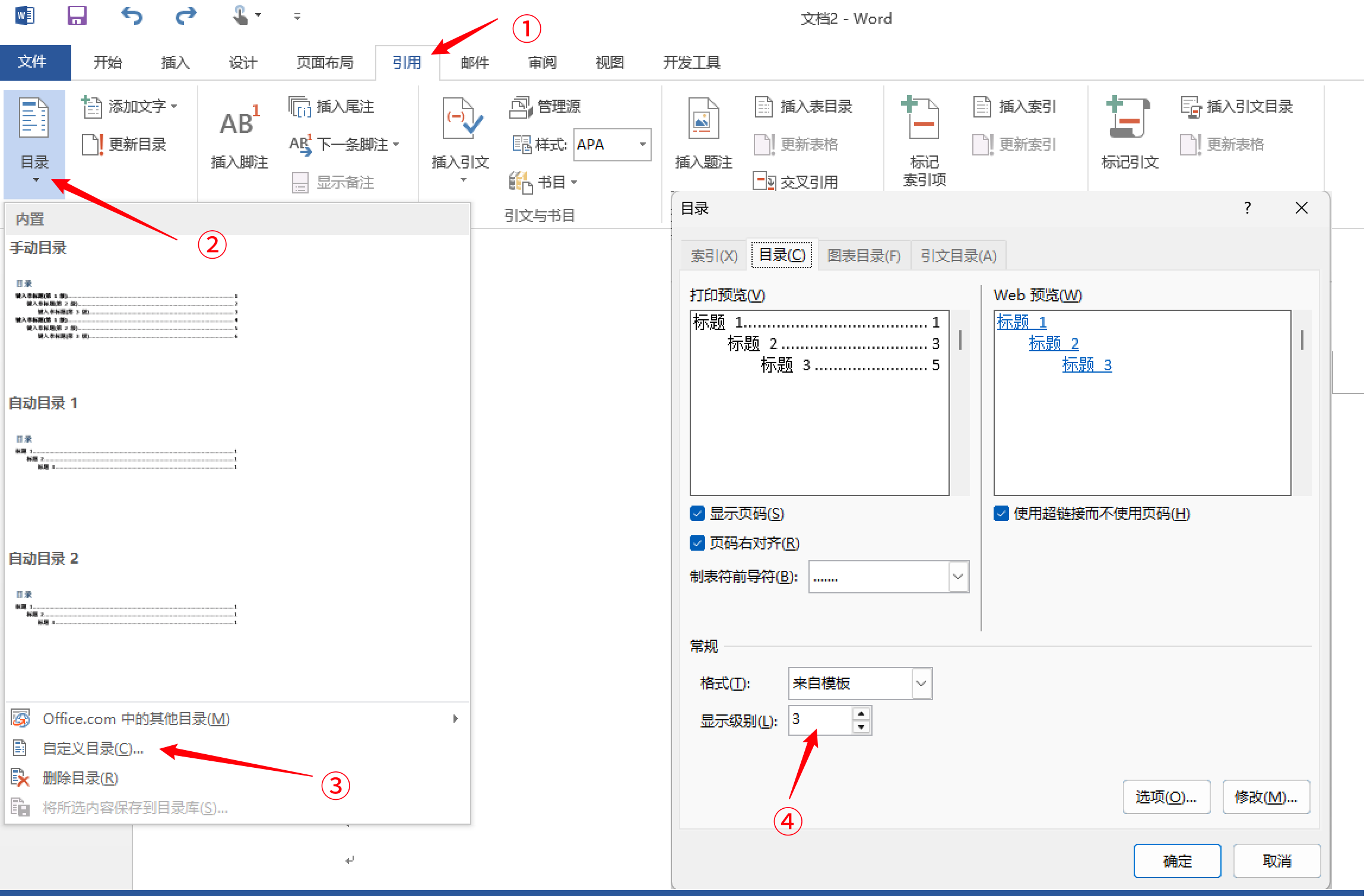Increase 显示级别 with the up stepper
Image resolution: width=1364 pixels, height=896 pixels.
(x=862, y=713)
